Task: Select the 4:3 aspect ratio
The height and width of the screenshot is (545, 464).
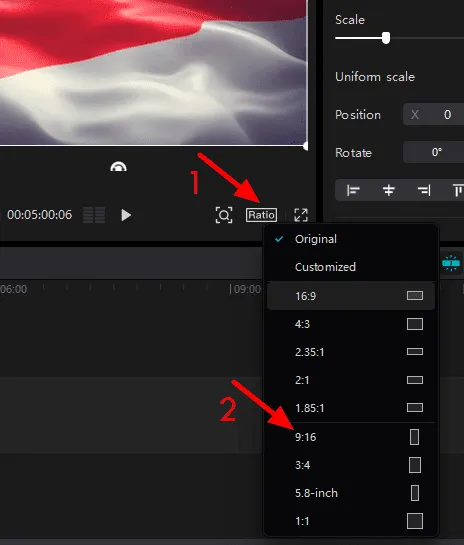Action: point(351,324)
